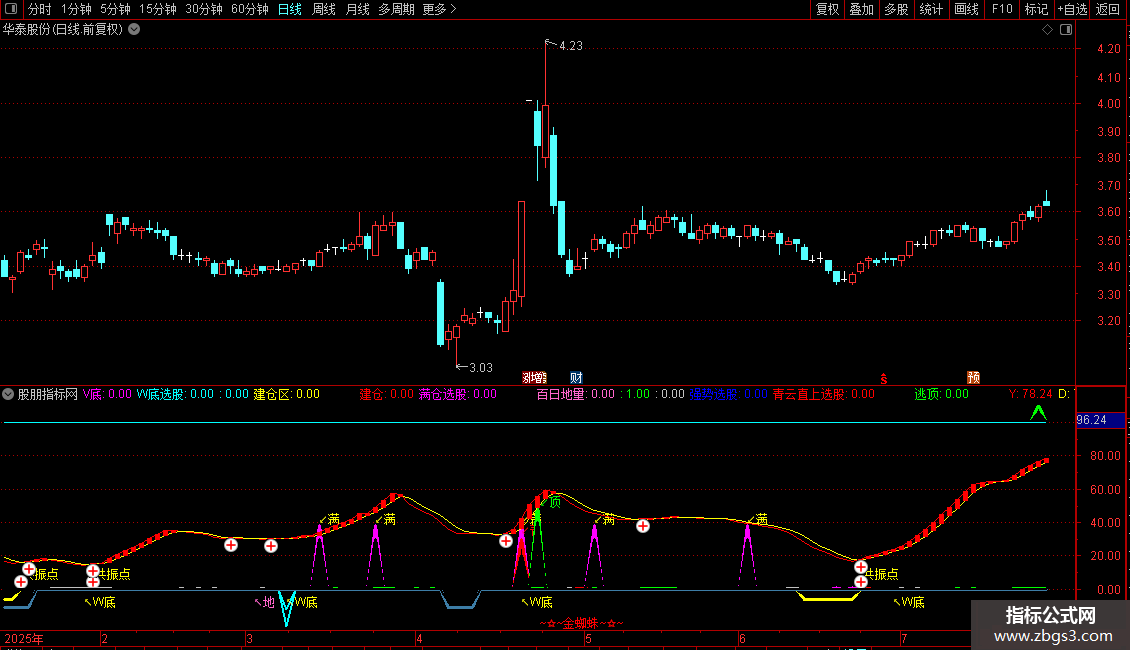Click the 叠加 overlay button
Screen dimensions: 1130x650
click(x=861, y=9)
